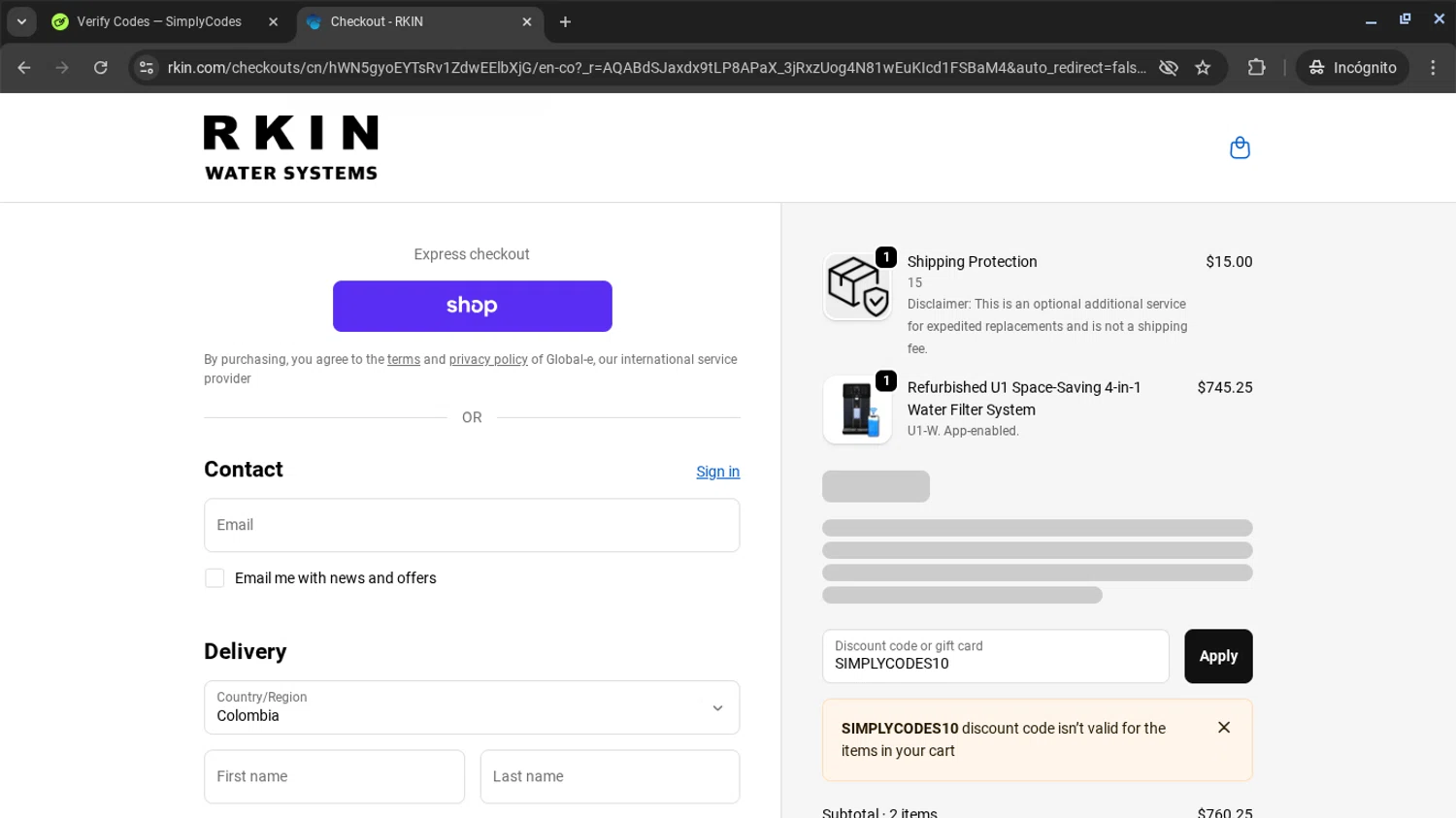1456x818 pixels.
Task: Open a new browser tab
Action: 565,21
